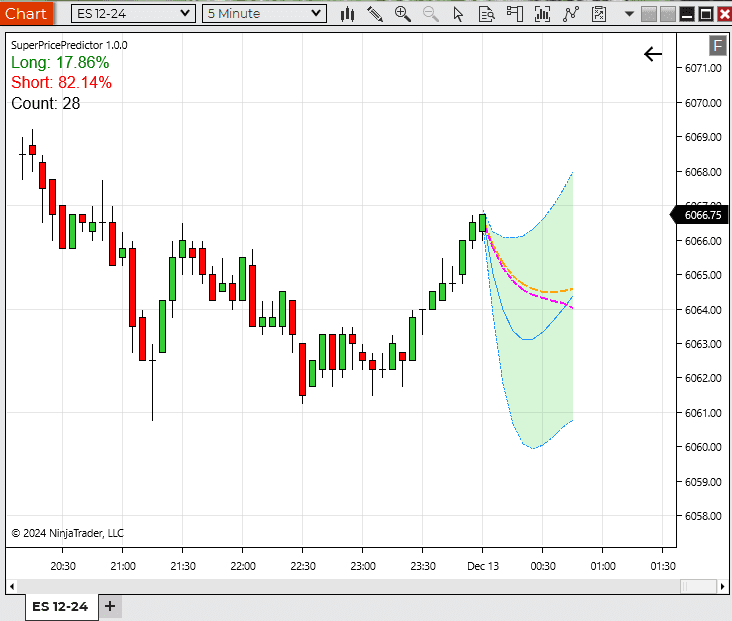The height and width of the screenshot is (621, 732).
Task: Toggle the first gray link button
Action: coord(648,14)
